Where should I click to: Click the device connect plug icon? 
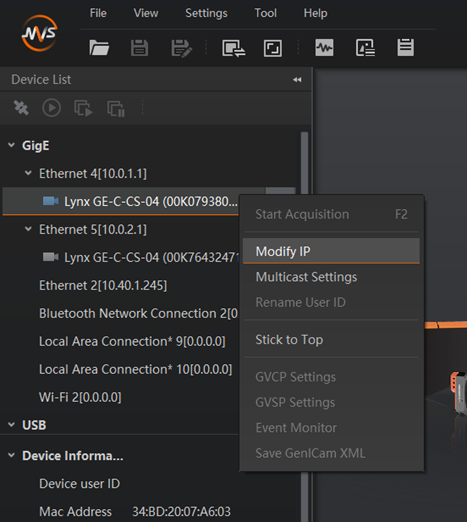click(x=21, y=108)
